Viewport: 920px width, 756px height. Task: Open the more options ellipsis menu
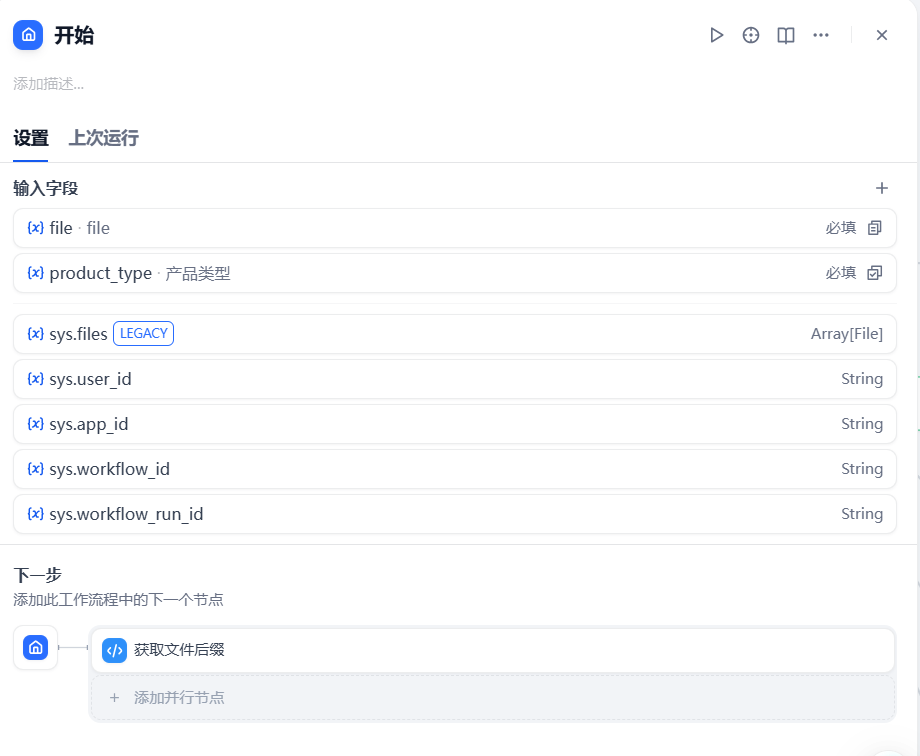pos(821,35)
